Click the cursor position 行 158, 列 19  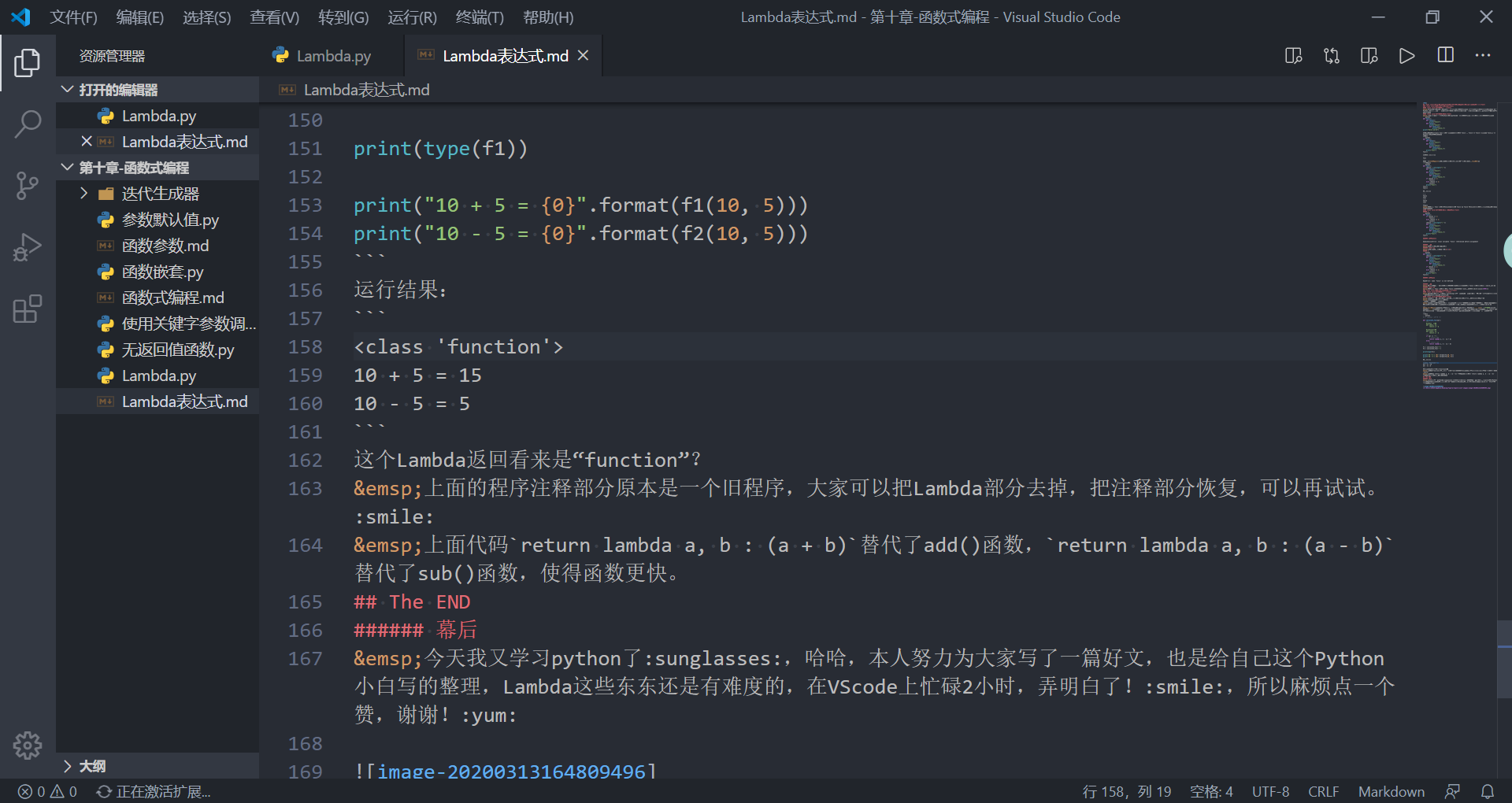click(1126, 791)
